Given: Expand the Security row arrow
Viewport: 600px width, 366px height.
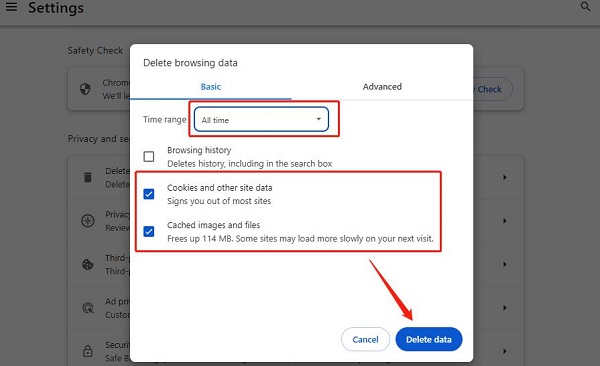Looking at the screenshot, I should point(505,351).
